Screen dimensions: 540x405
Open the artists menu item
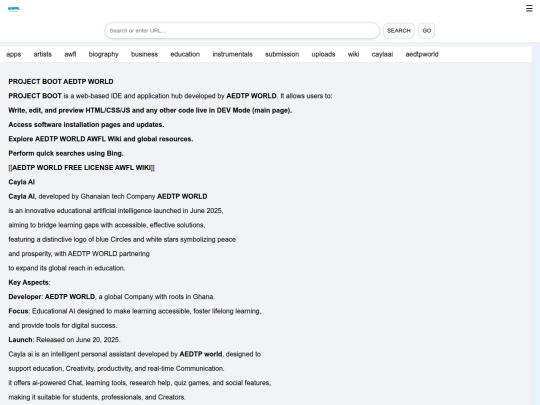coord(43,54)
